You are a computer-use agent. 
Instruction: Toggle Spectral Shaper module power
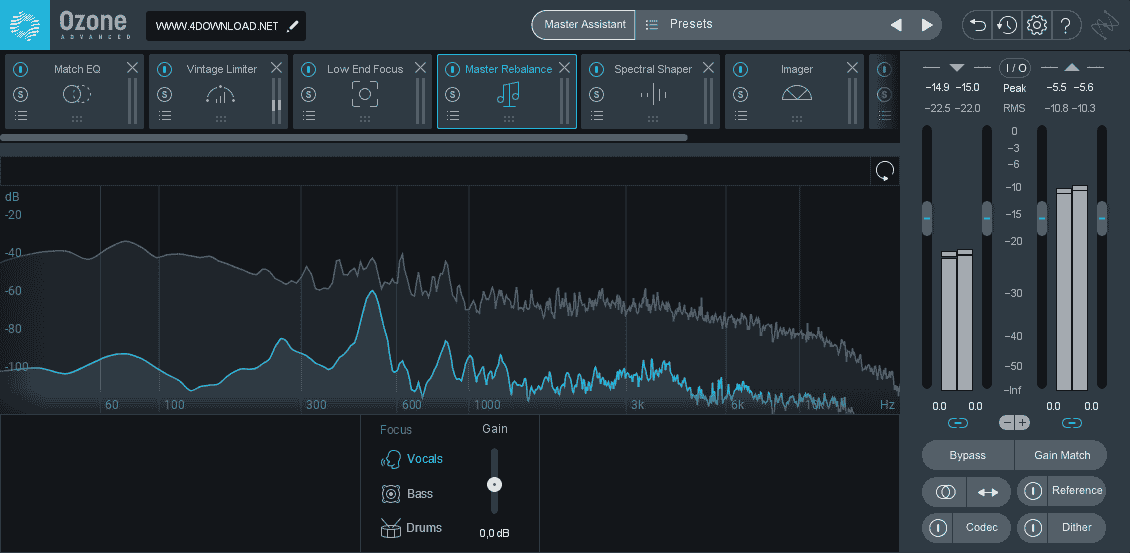point(597,70)
